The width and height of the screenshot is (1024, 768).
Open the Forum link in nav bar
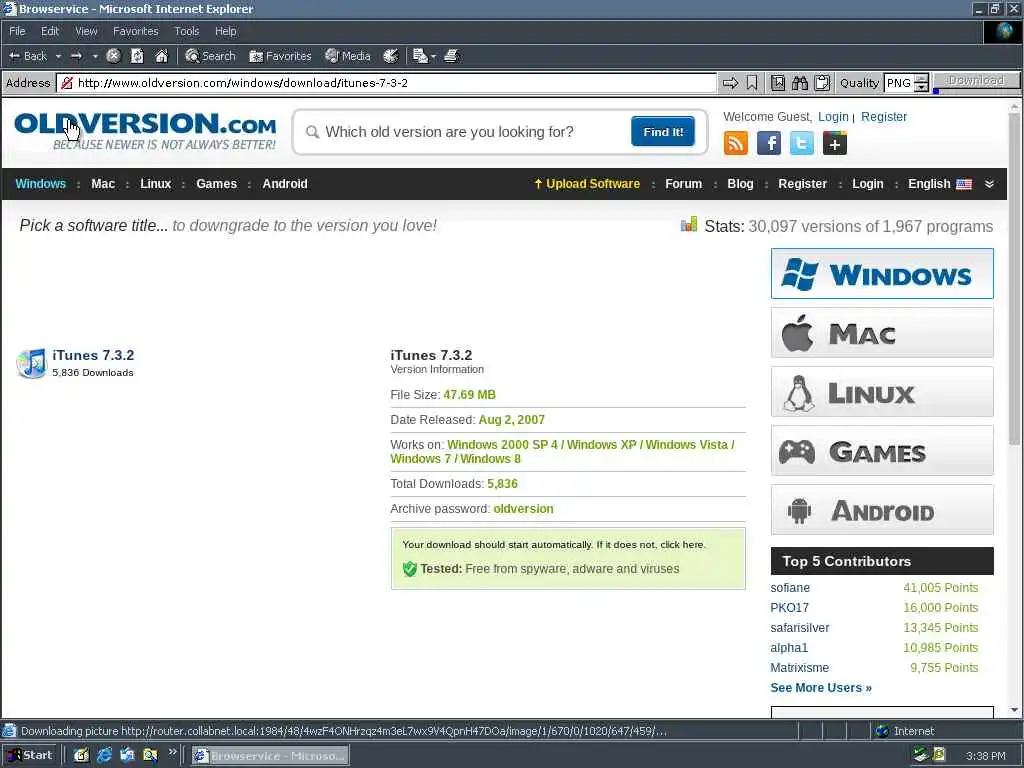683,184
